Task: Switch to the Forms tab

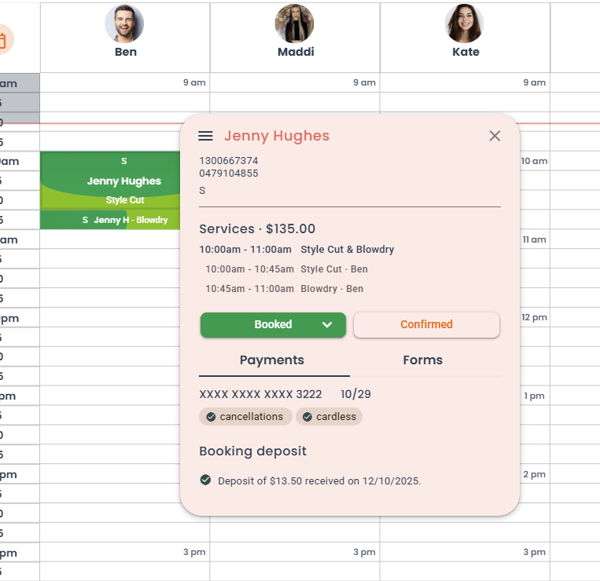Action: (422, 360)
